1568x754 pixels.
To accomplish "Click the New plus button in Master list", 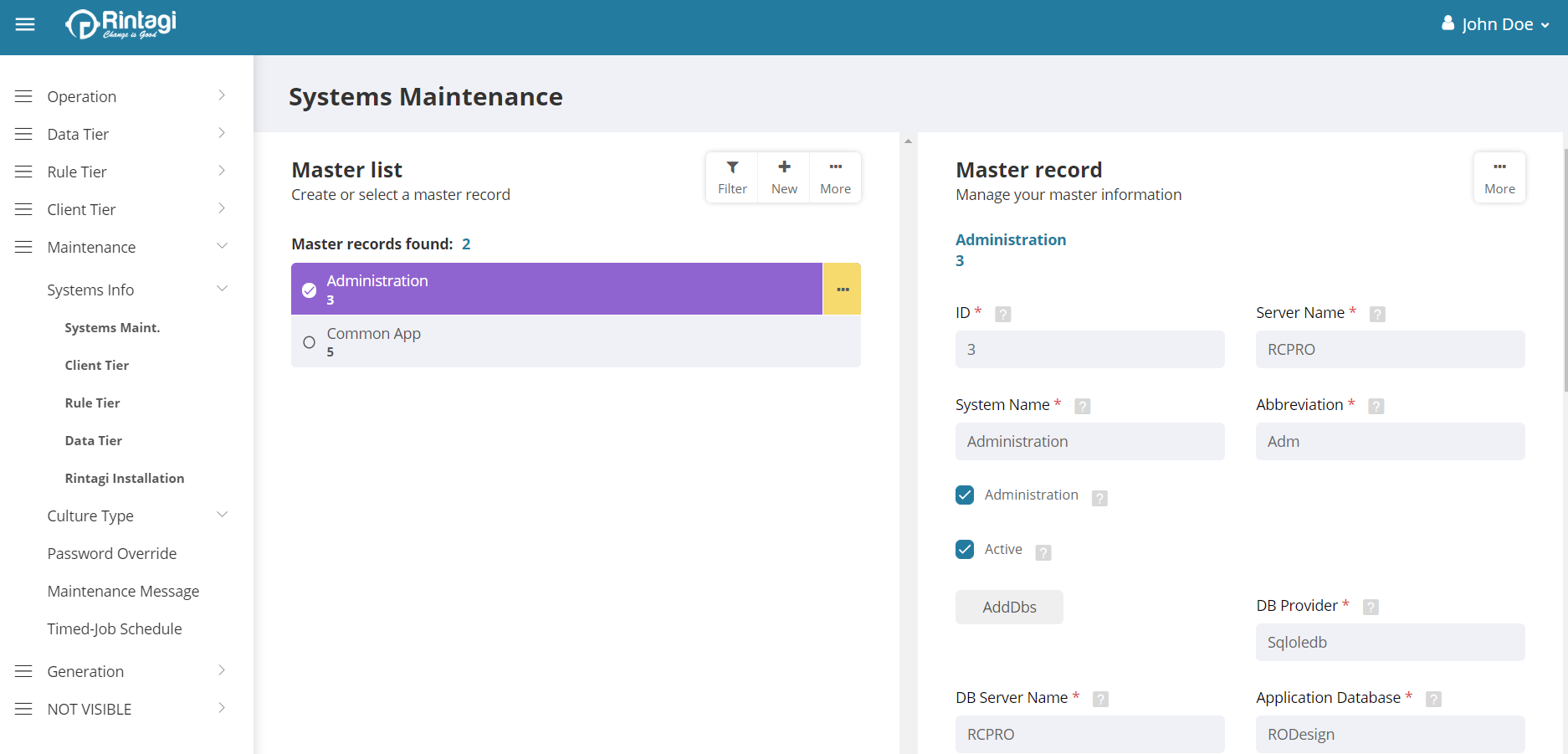I will (784, 177).
